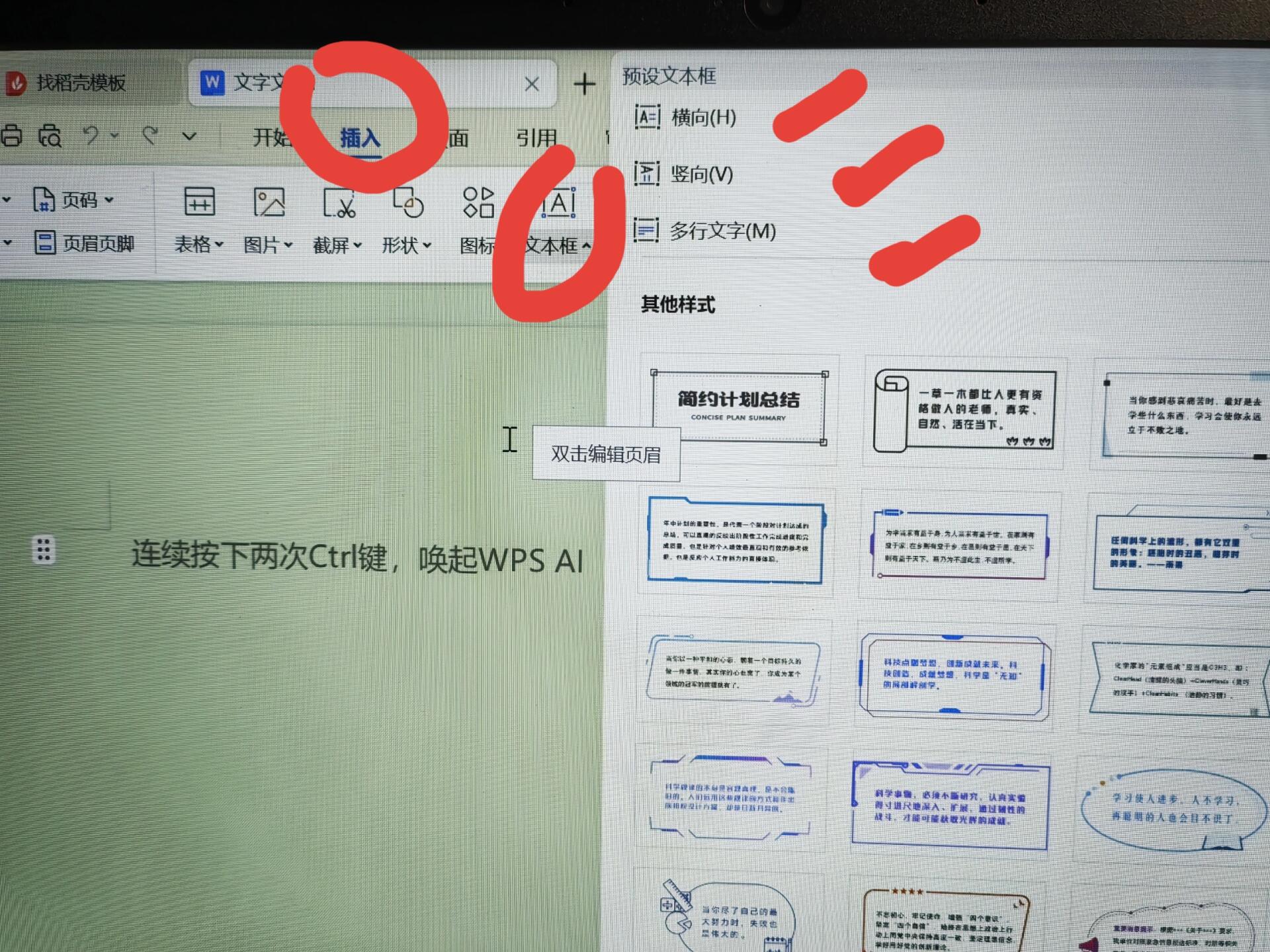
Task: Open a new tab with plus button
Action: pos(584,84)
